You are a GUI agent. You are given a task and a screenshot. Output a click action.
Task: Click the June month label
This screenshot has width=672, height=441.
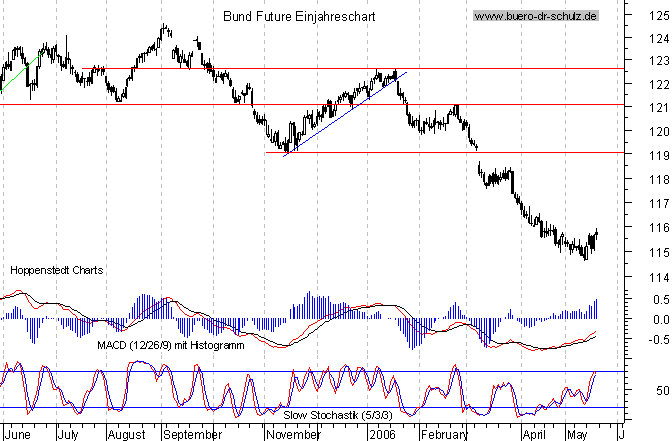pos(18,435)
